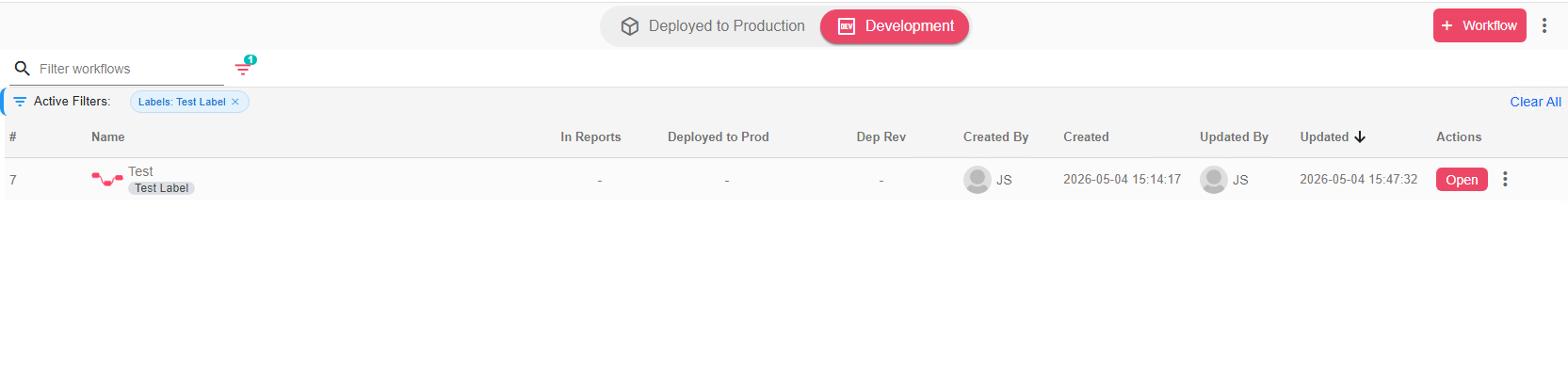Click the Test Label tag on row
The width and height of the screenshot is (1568, 385).
[161, 188]
